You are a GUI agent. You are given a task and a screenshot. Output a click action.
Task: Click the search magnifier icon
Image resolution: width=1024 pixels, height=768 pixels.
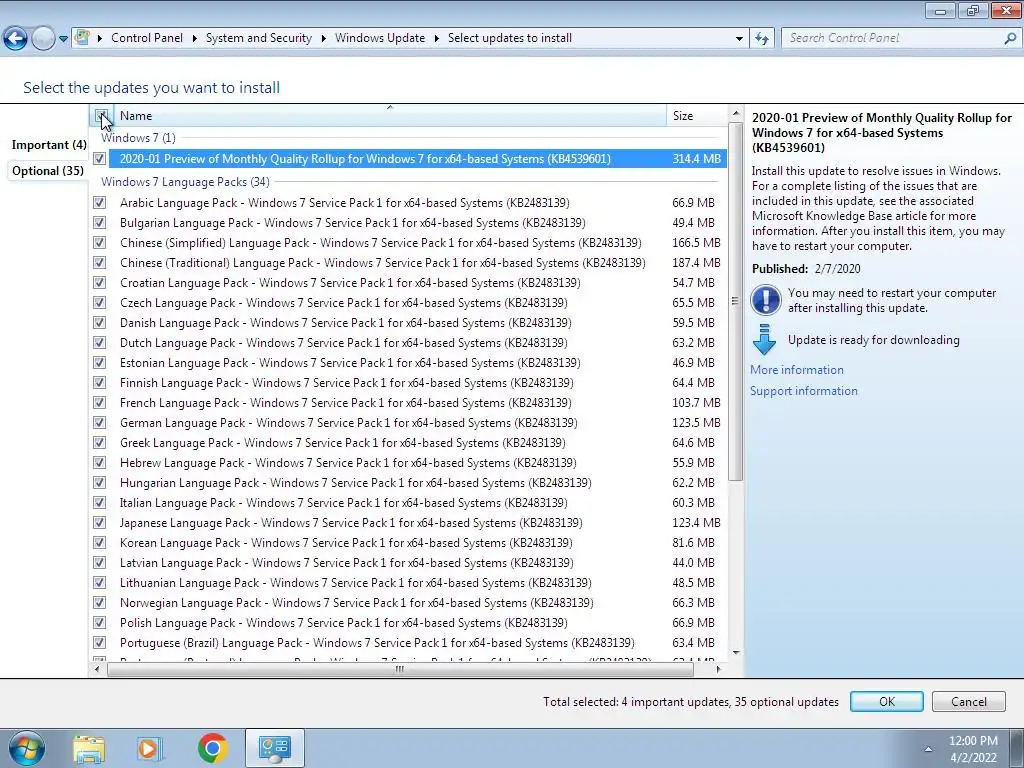1010,39
